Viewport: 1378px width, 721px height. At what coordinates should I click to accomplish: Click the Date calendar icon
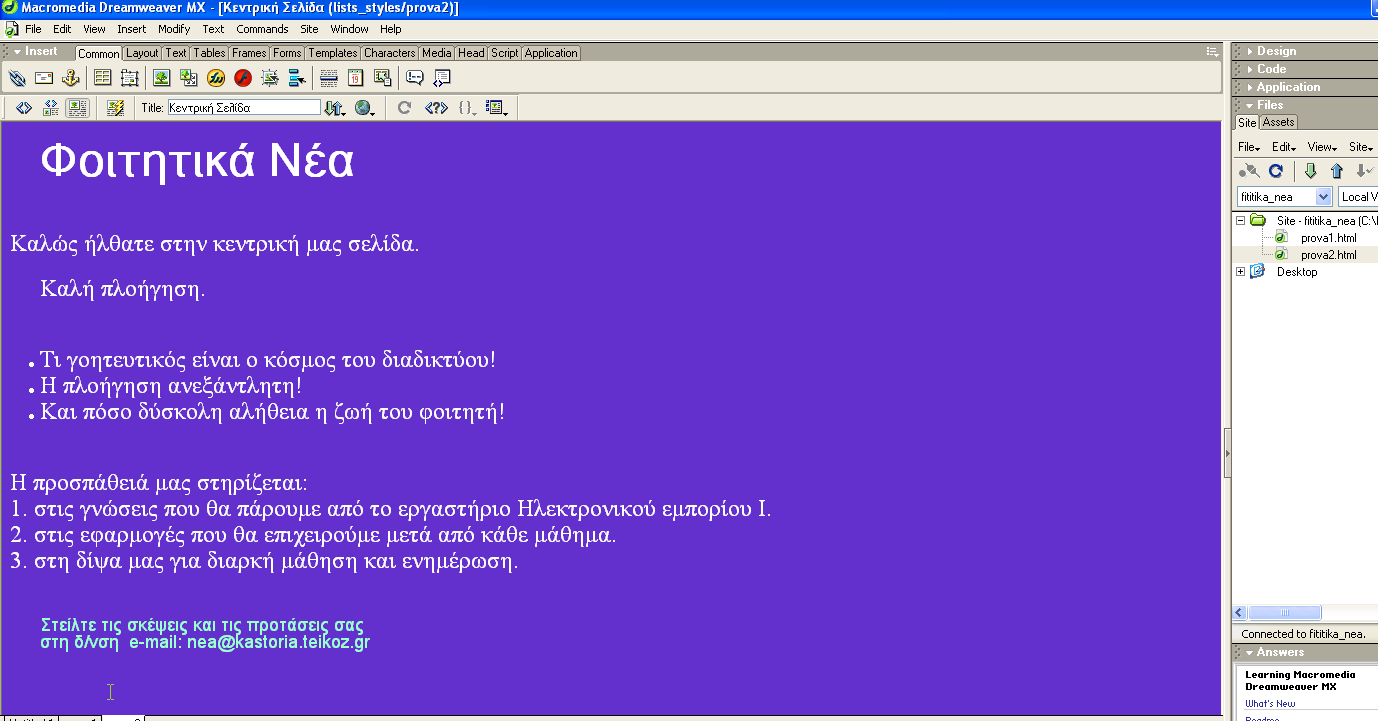coord(355,77)
